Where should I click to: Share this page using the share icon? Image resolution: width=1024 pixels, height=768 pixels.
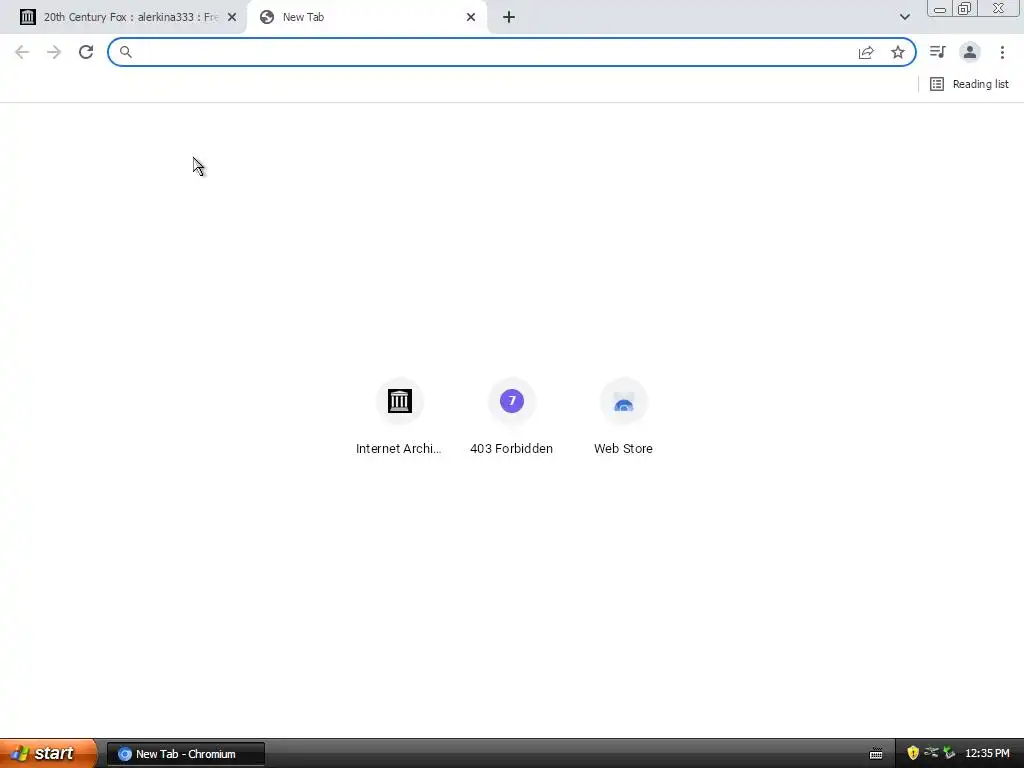pos(866,52)
